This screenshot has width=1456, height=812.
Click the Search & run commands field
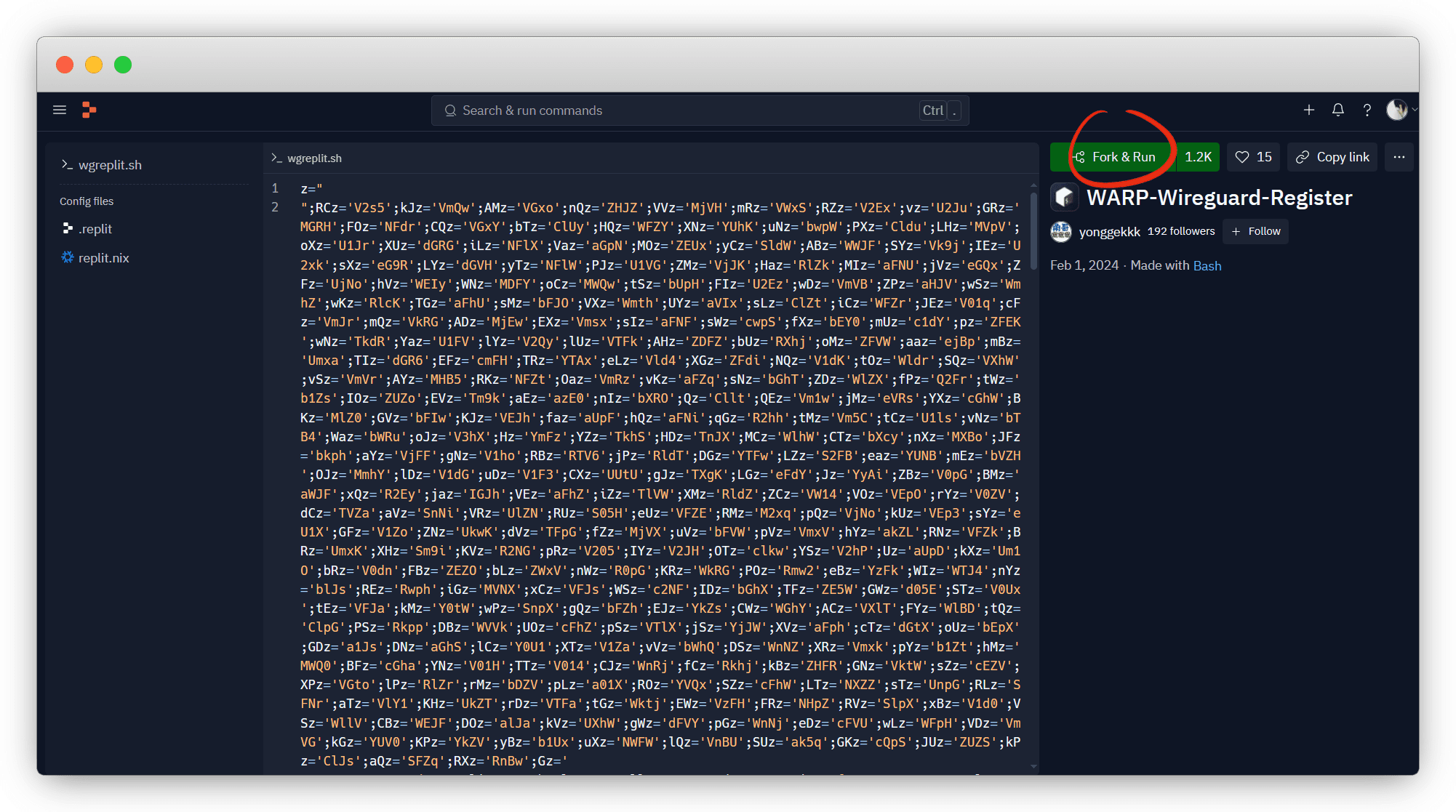tap(676, 110)
